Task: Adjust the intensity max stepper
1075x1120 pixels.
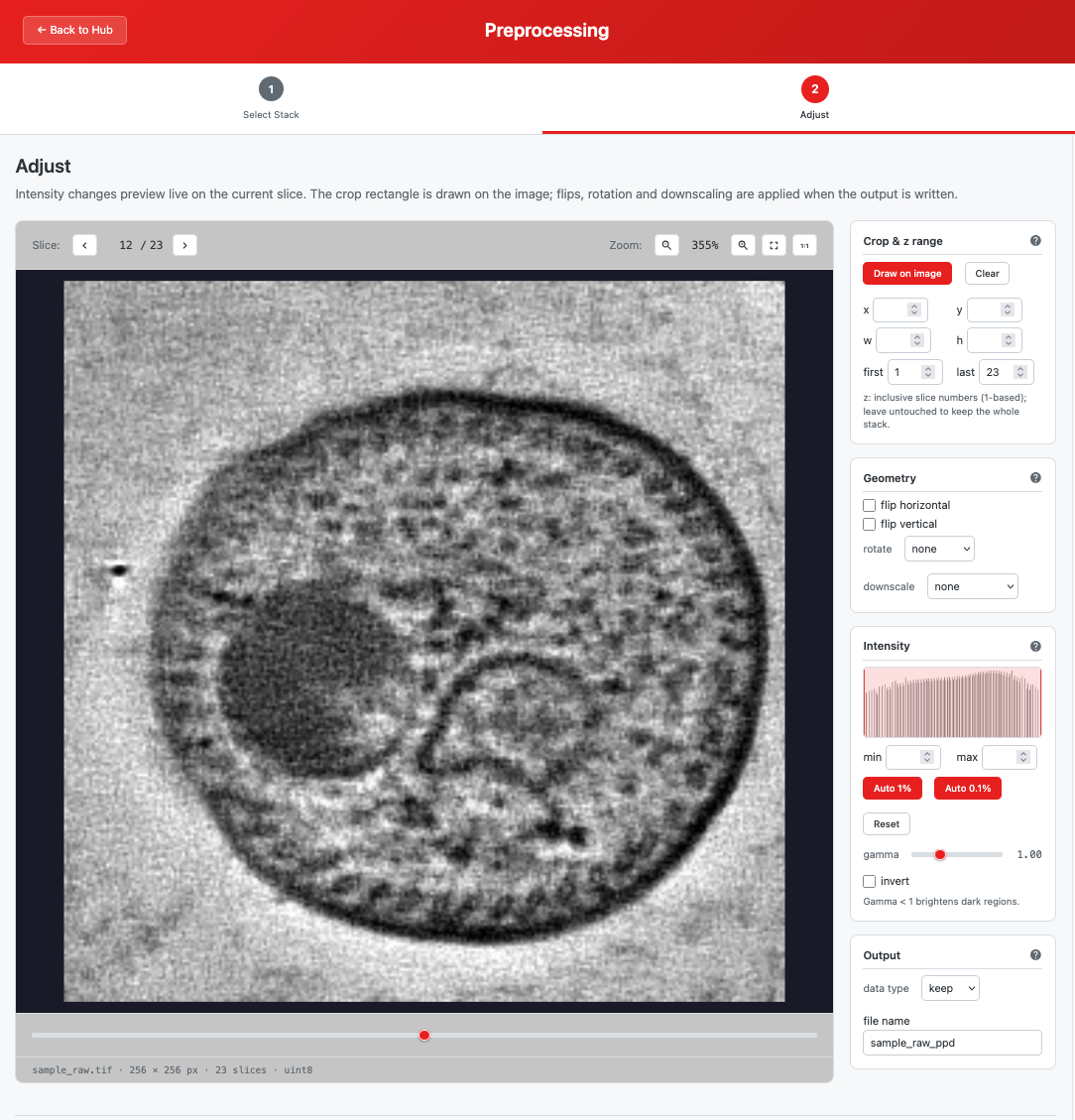Action: point(1023,757)
